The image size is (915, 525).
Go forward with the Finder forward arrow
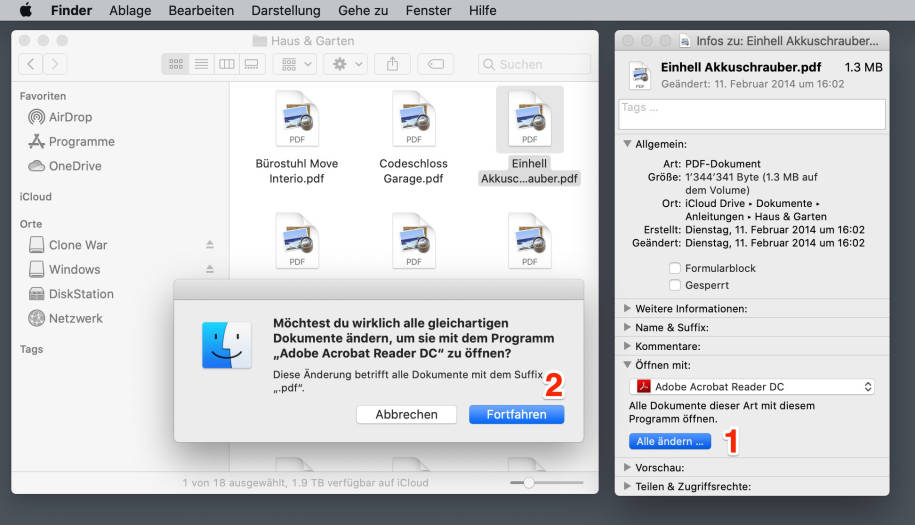(55, 64)
